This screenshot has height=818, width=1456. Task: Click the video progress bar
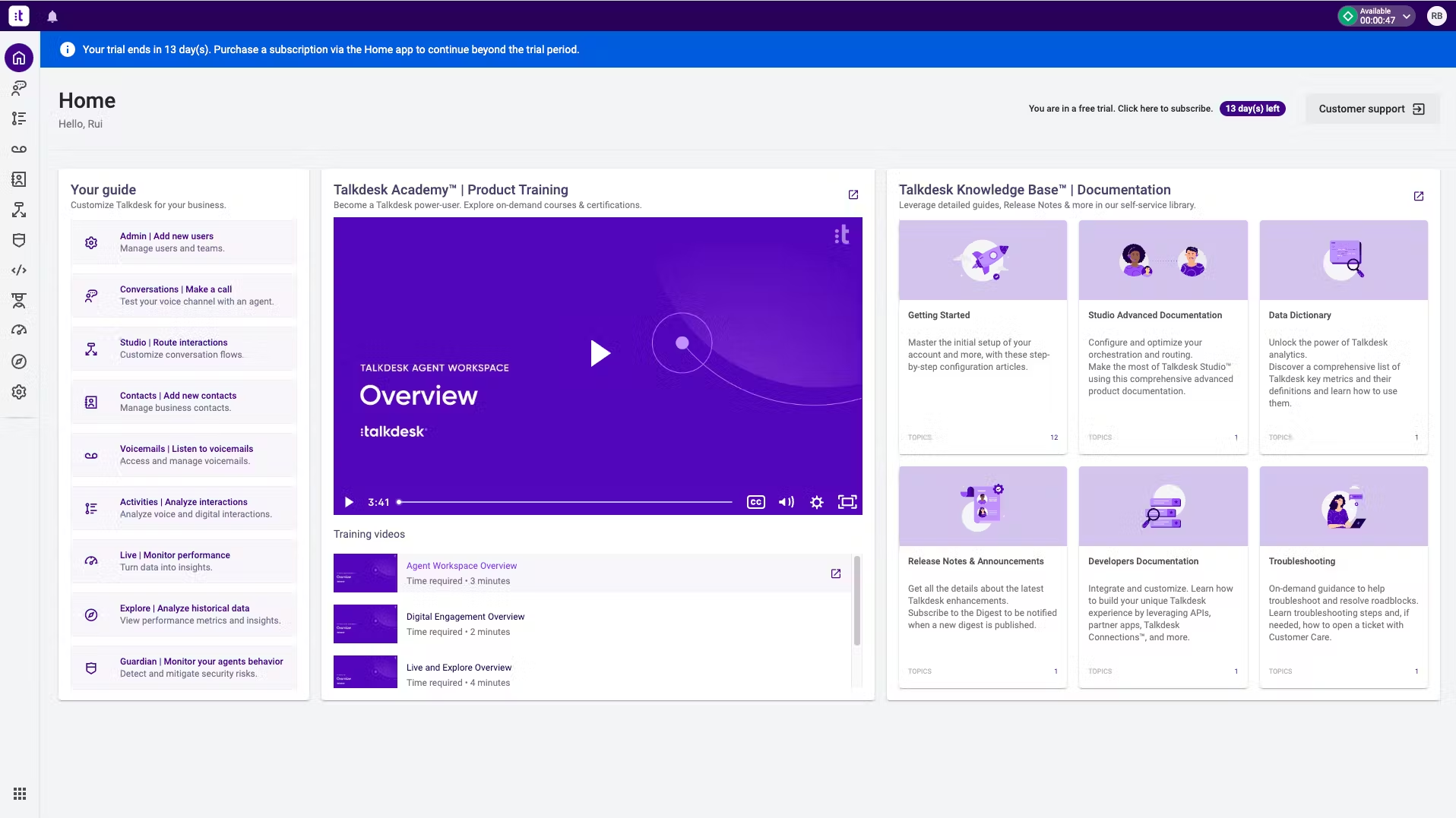565,502
